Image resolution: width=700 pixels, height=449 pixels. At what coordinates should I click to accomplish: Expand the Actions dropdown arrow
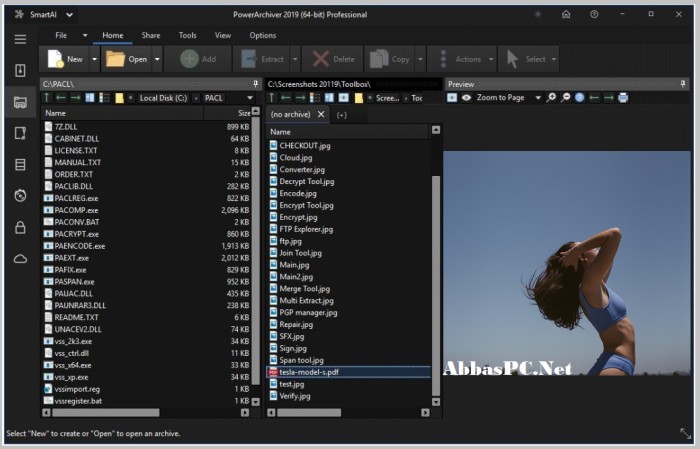491,59
